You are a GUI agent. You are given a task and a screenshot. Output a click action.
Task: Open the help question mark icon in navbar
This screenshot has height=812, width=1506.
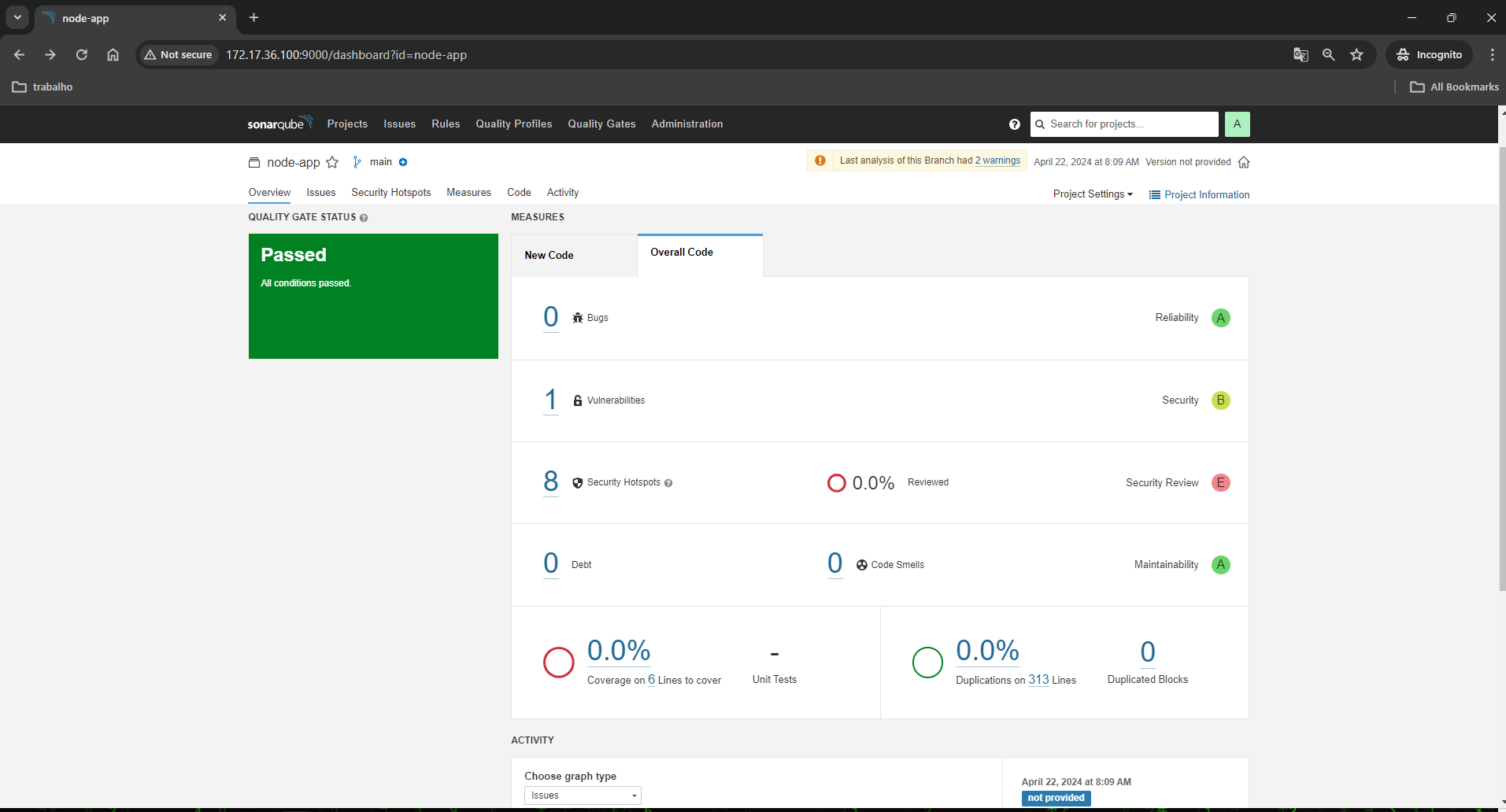(1015, 124)
